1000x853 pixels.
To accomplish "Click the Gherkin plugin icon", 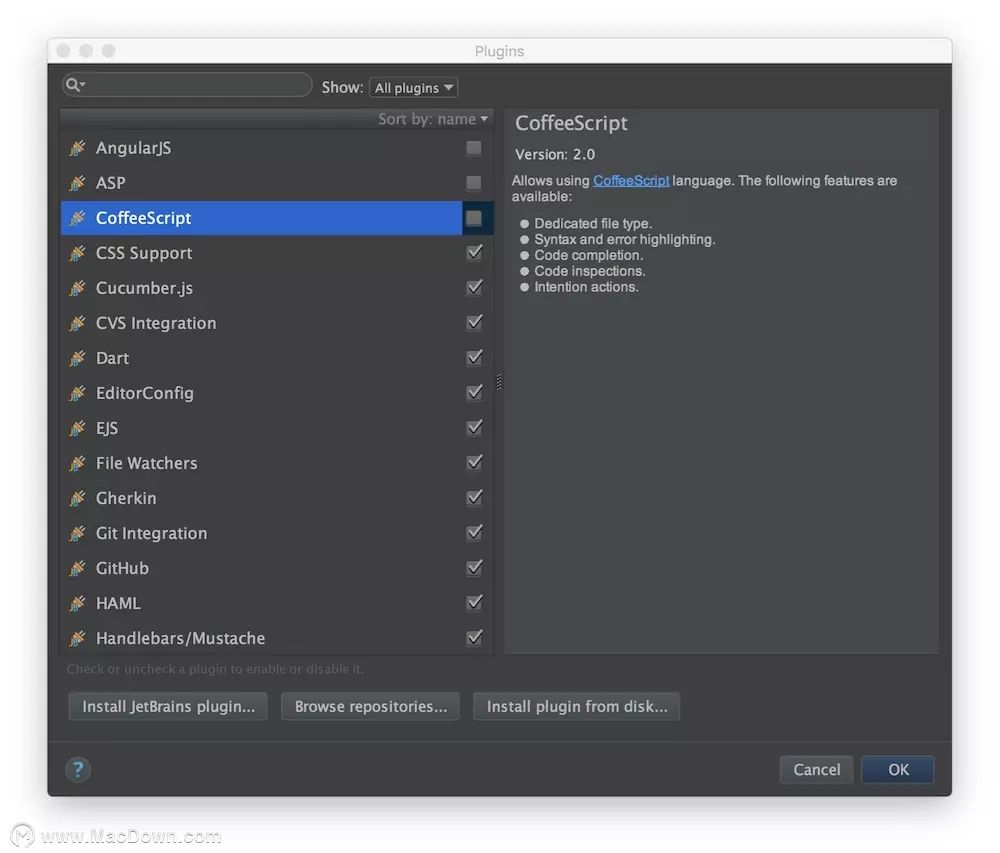I will (77, 499).
